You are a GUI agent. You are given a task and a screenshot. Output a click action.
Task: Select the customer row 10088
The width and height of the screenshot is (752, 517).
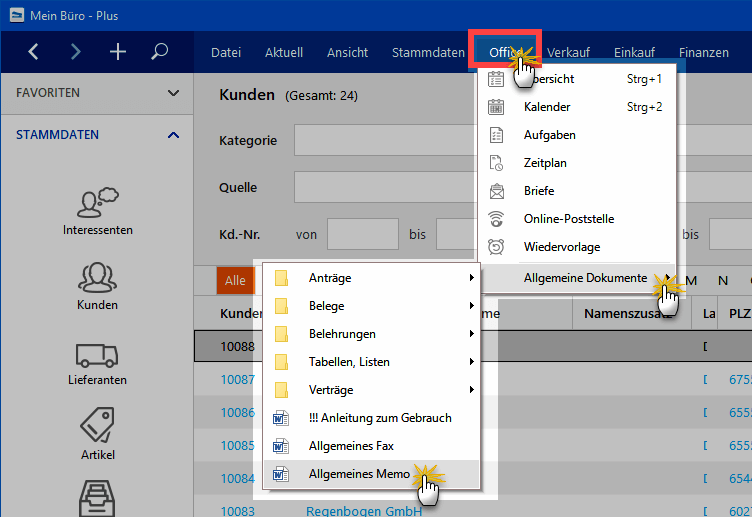(x=473, y=346)
